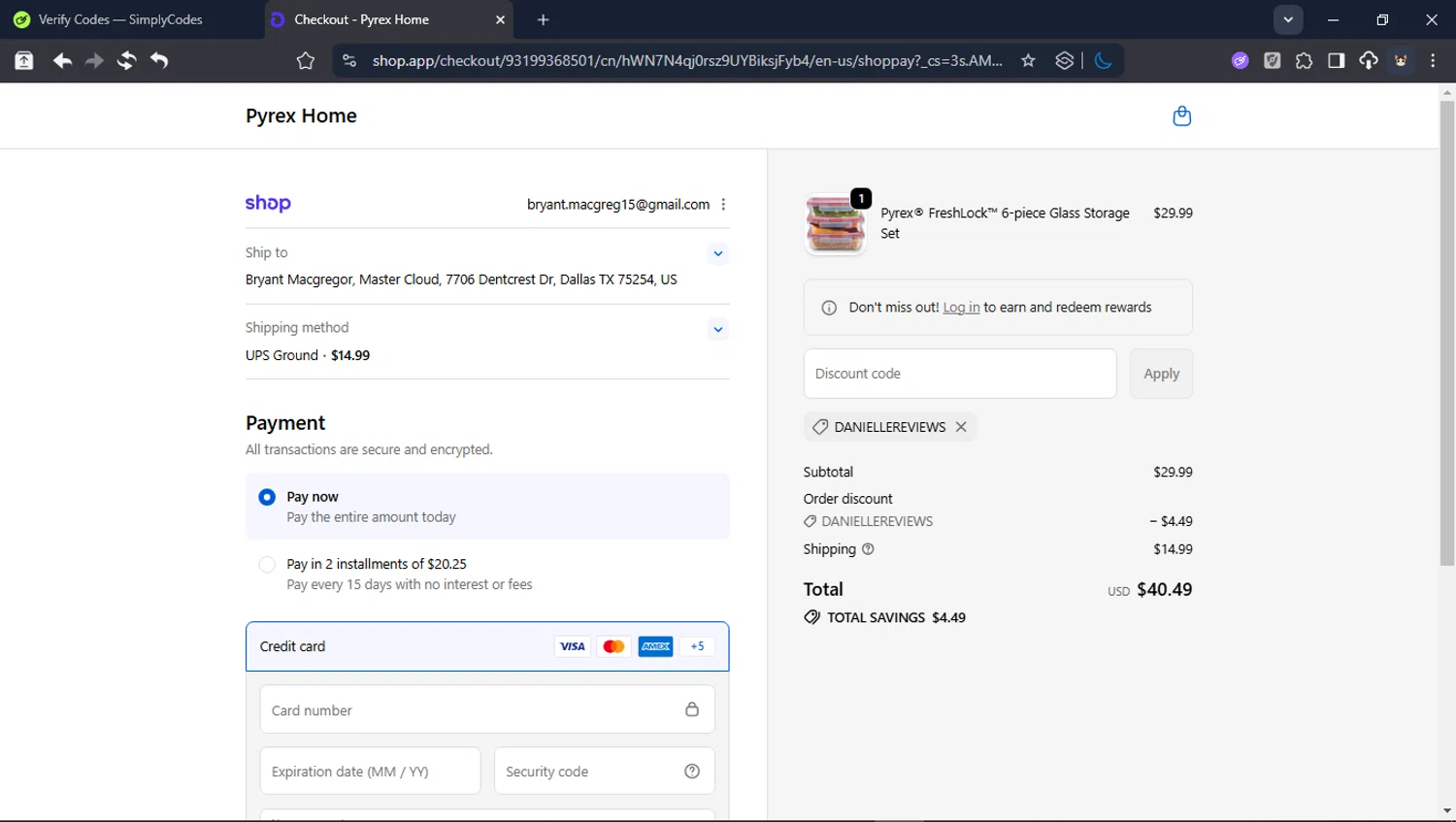The width and height of the screenshot is (1456, 822).
Task: Click the Expiration date field
Action: [x=370, y=772]
